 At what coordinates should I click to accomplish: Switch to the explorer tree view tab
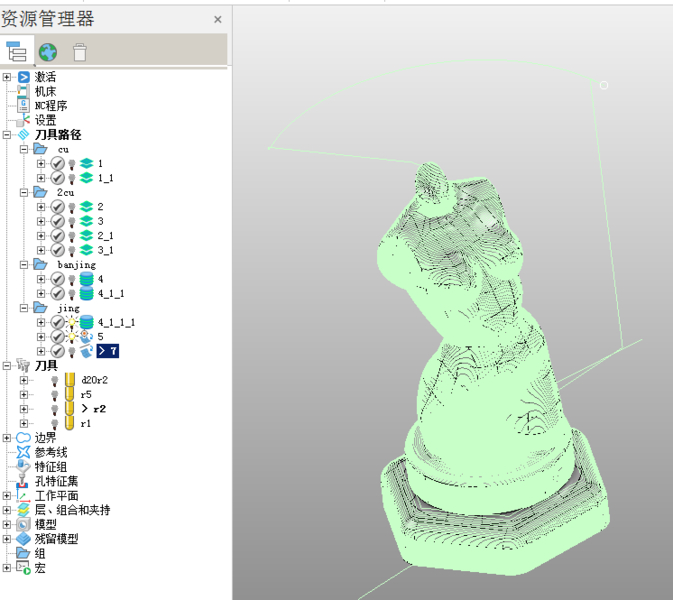pyautogui.click(x=17, y=52)
